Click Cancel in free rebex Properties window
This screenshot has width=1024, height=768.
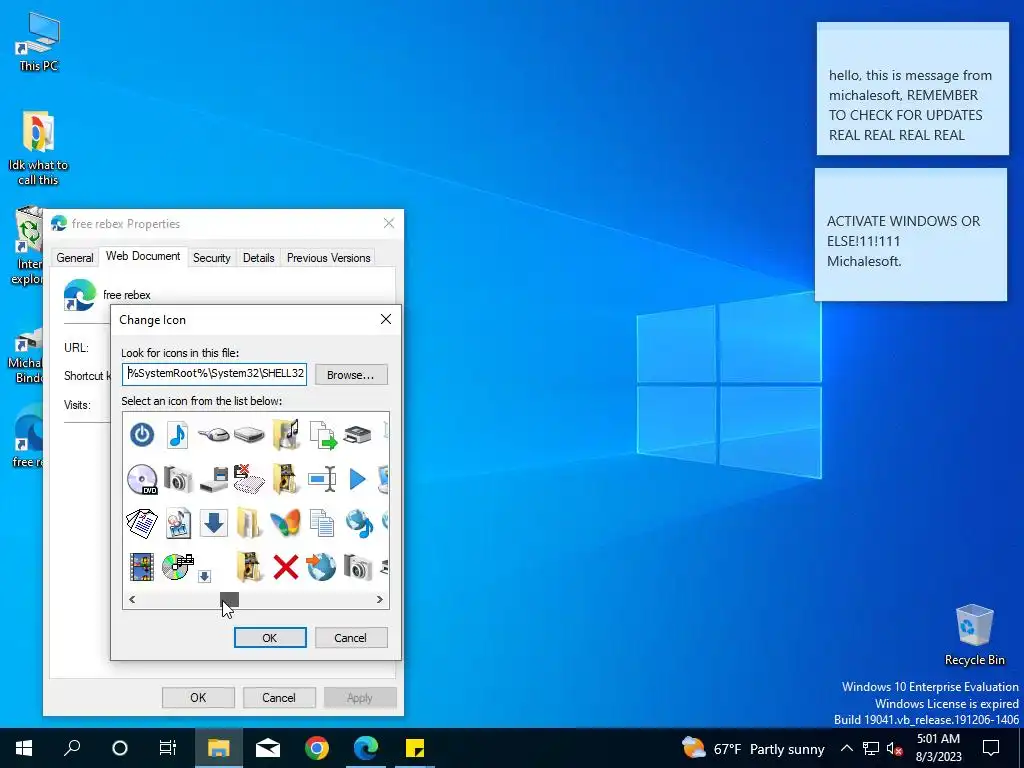coord(279,697)
